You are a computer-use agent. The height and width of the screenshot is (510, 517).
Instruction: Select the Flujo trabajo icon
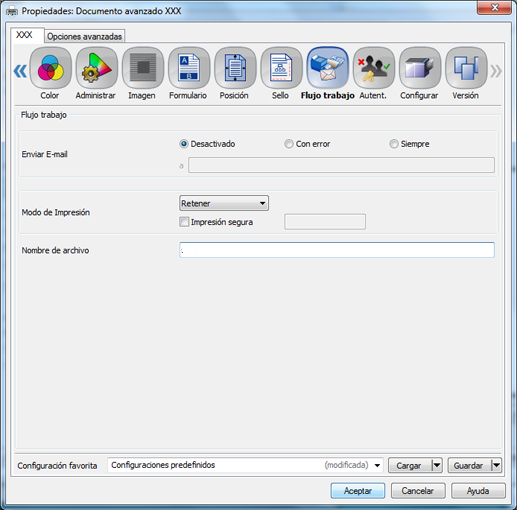(327, 68)
